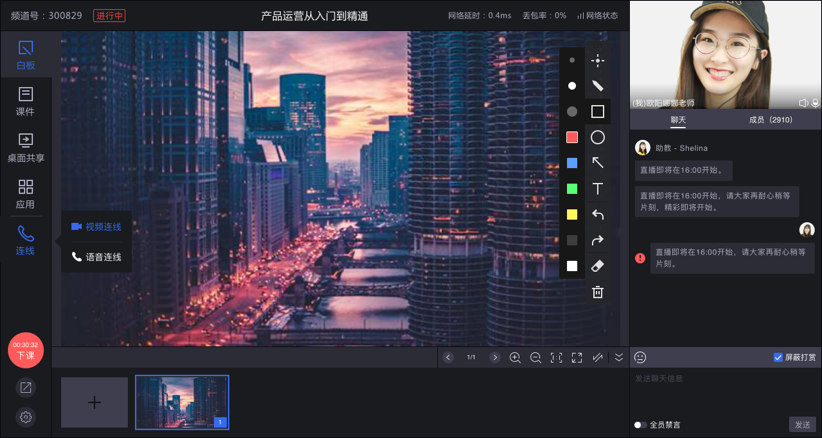The width and height of the screenshot is (822, 438).
Task: Toggle the 全员禁言 mute-all switch
Action: (640, 425)
